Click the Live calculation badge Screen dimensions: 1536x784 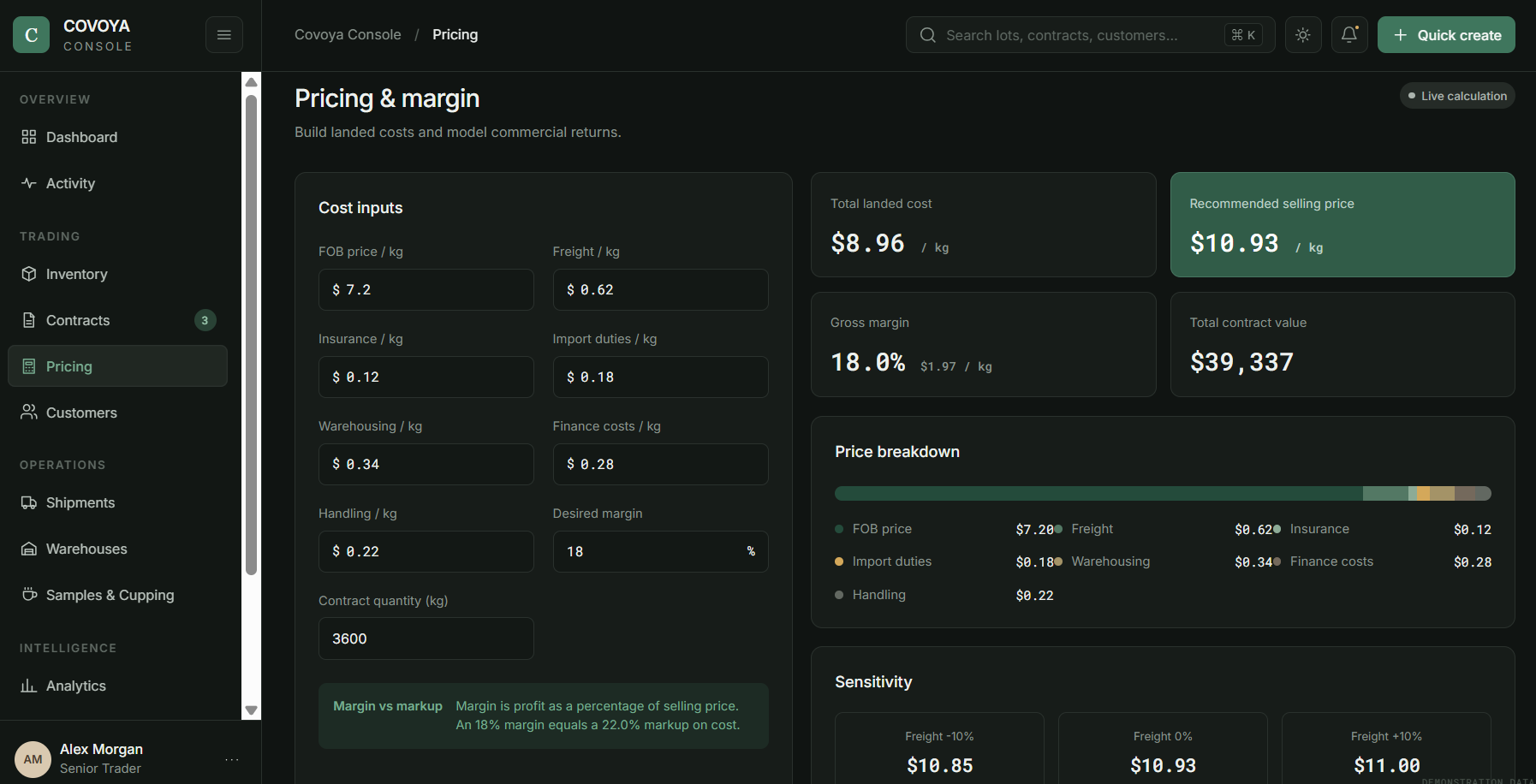pyautogui.click(x=1457, y=96)
